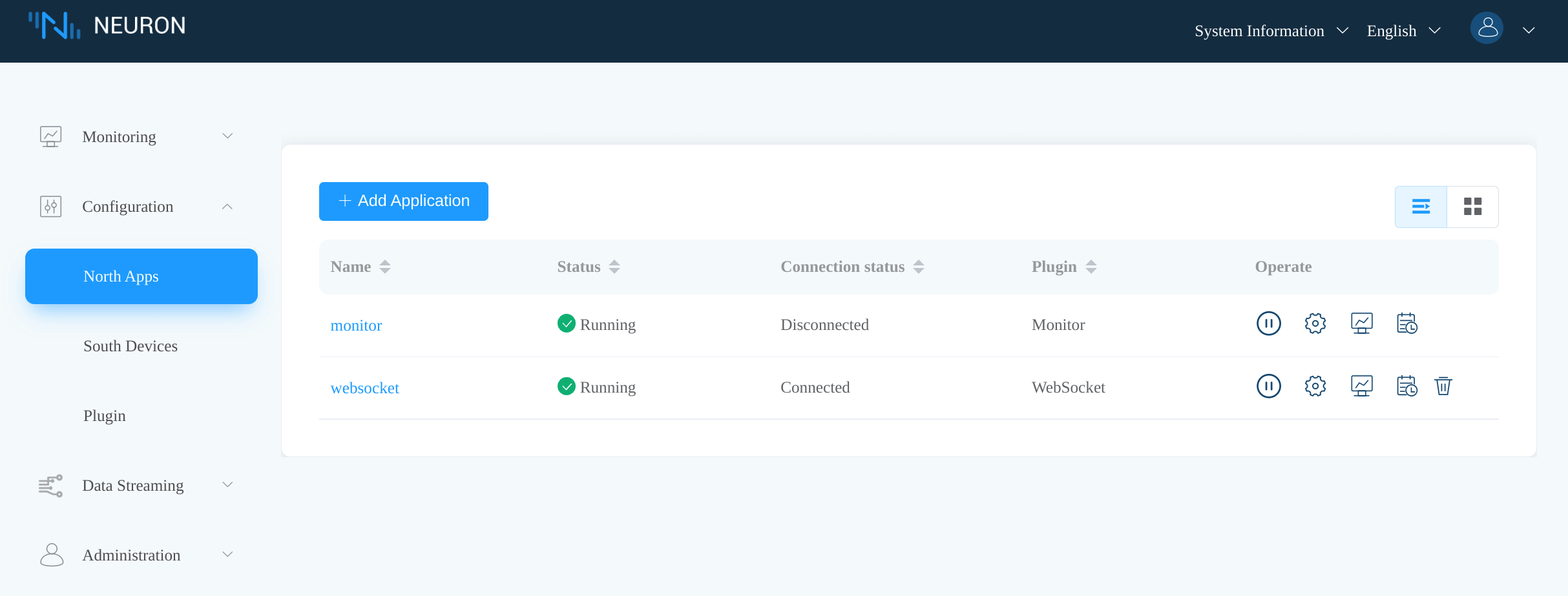Open settings for the websocket application

tap(1315, 386)
